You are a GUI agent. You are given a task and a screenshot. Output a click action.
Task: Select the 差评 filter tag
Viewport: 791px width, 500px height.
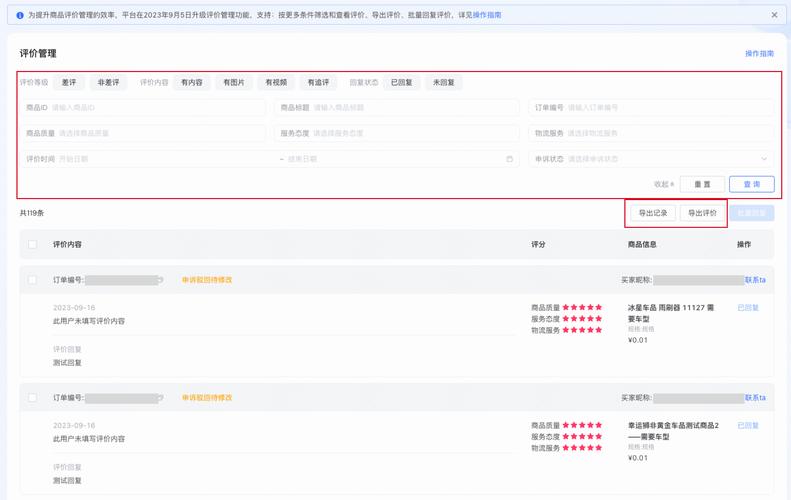[69, 82]
